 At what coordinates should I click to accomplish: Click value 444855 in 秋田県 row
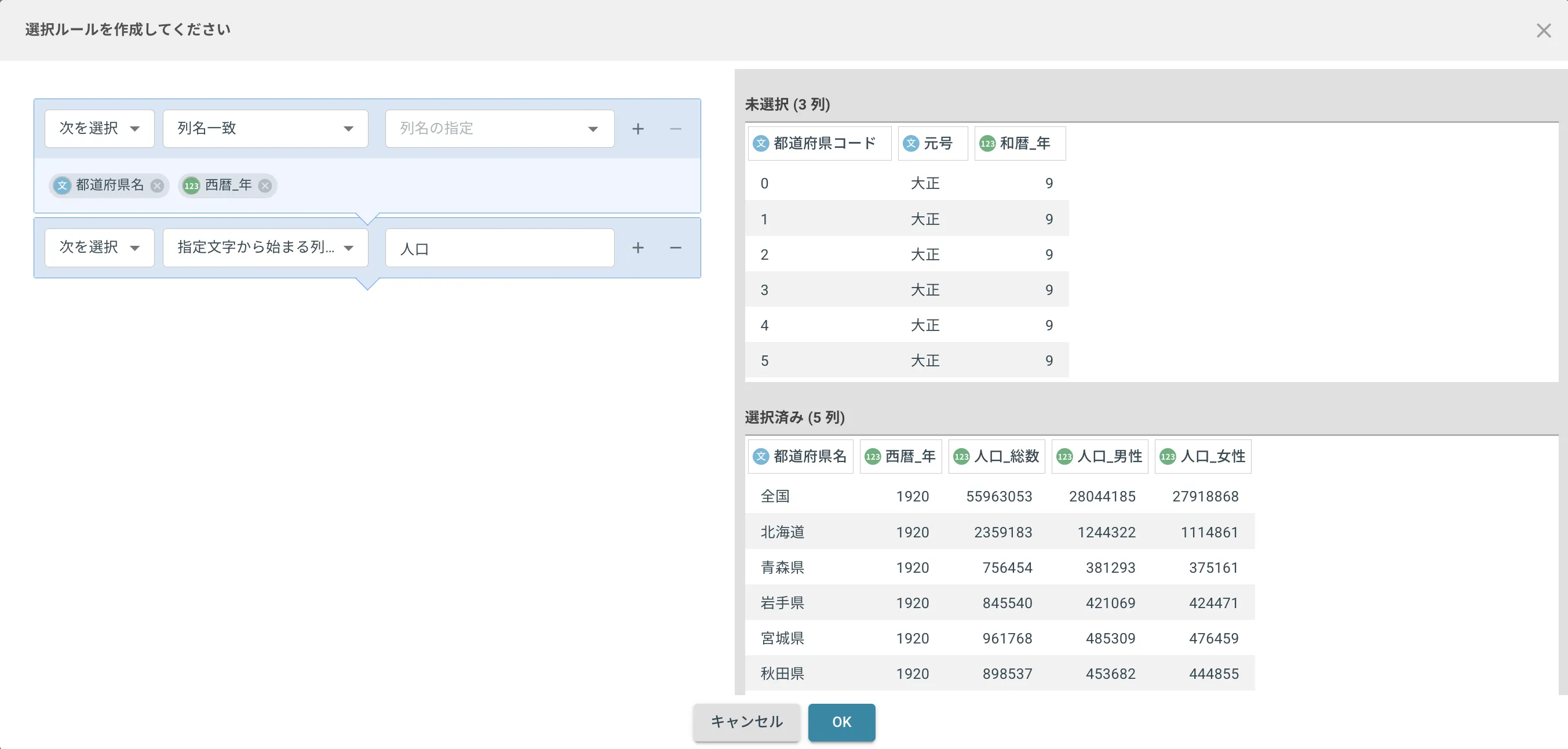[1214, 674]
